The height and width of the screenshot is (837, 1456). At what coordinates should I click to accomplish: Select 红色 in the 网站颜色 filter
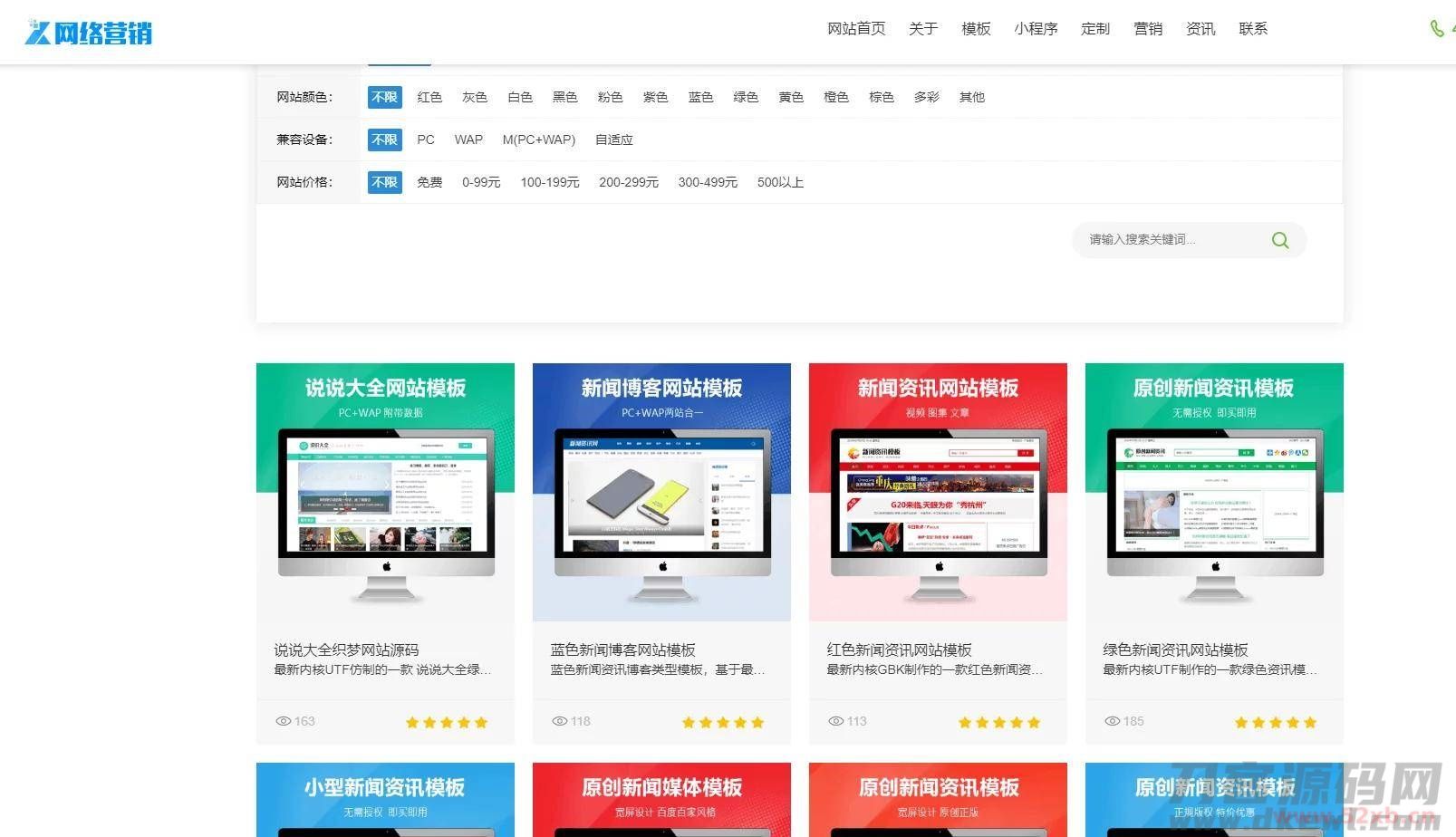[429, 97]
